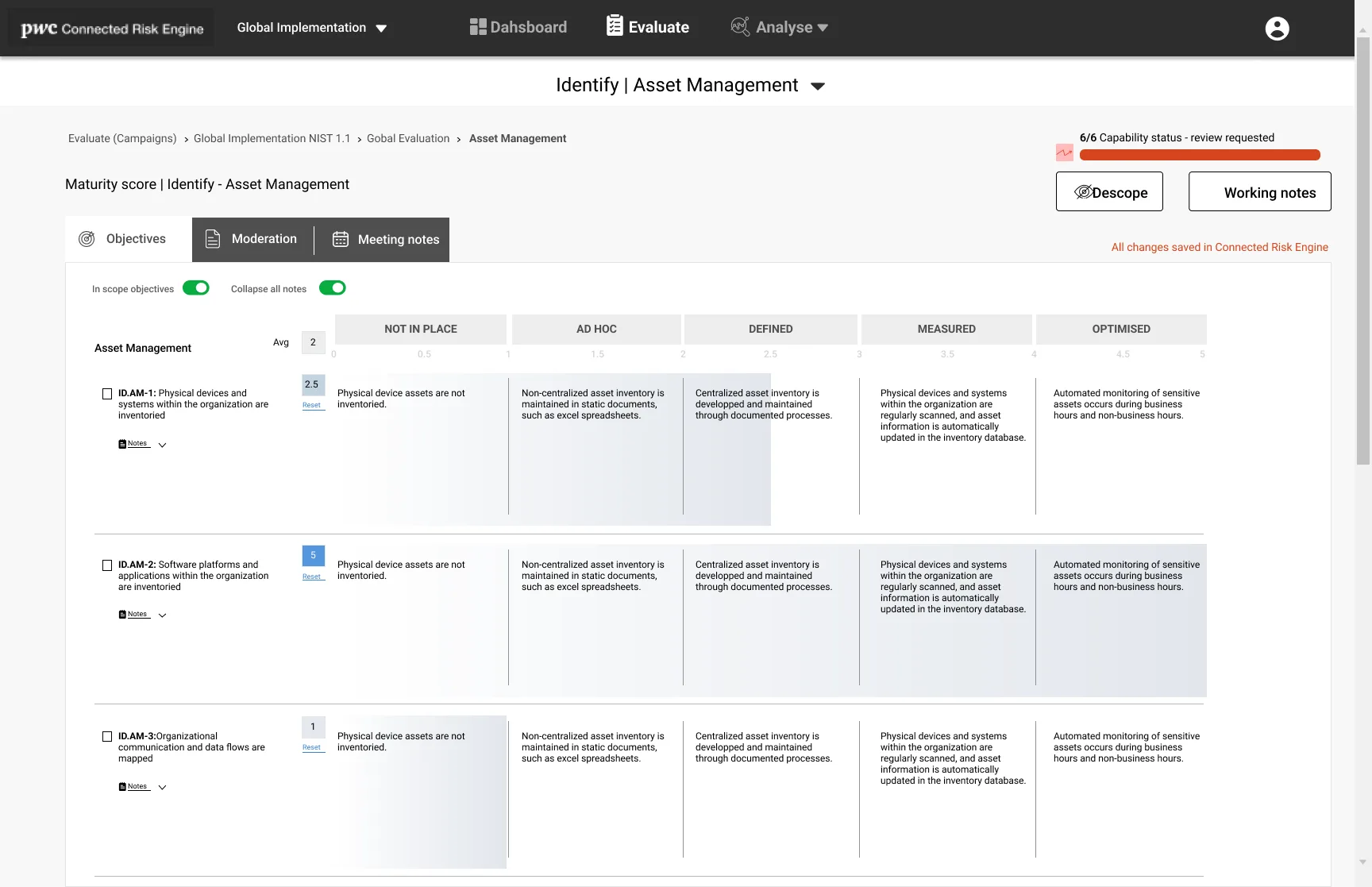Click the NOT IN PLACE column header
The width and height of the screenshot is (1372, 887).
(421, 329)
